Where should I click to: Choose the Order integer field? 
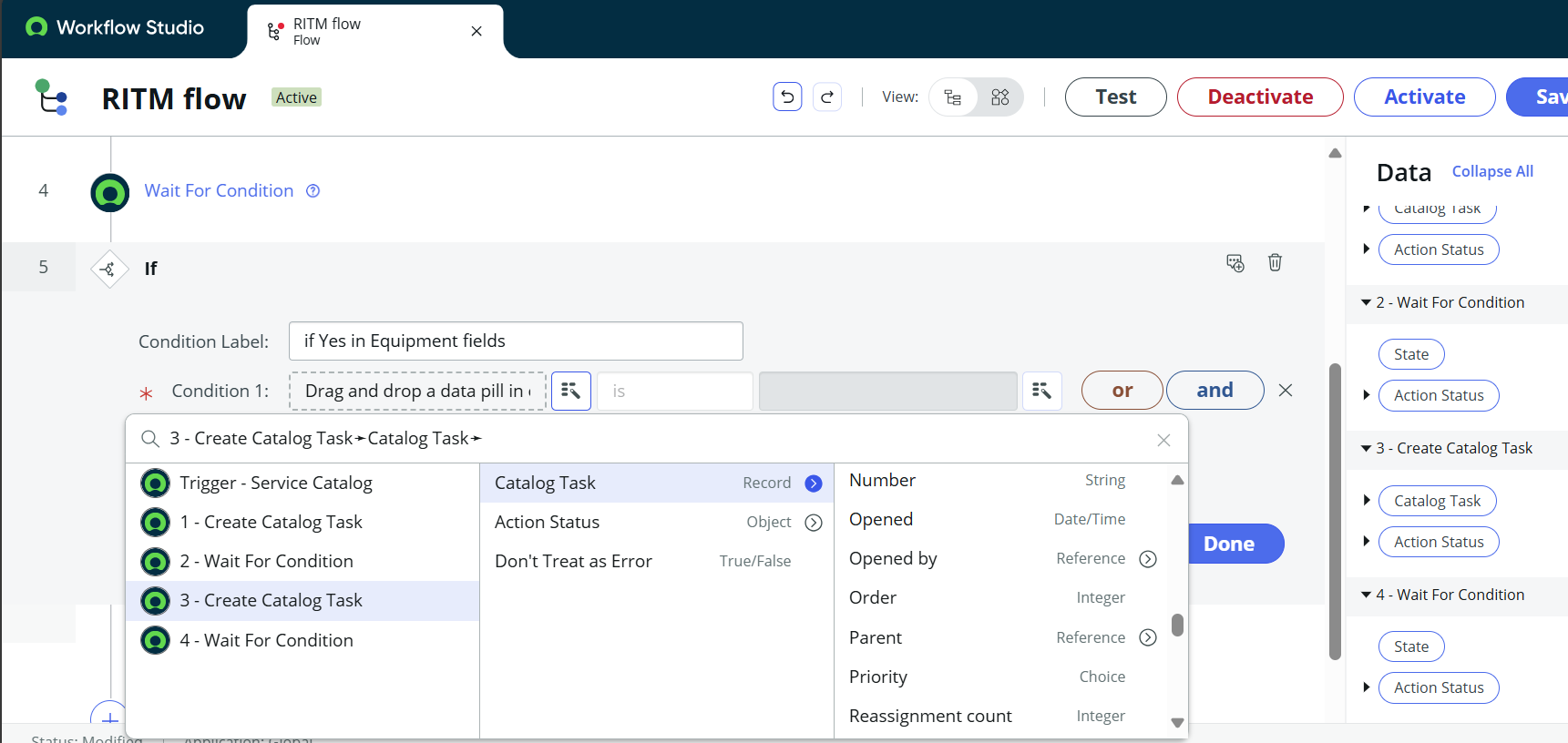tap(1000, 597)
